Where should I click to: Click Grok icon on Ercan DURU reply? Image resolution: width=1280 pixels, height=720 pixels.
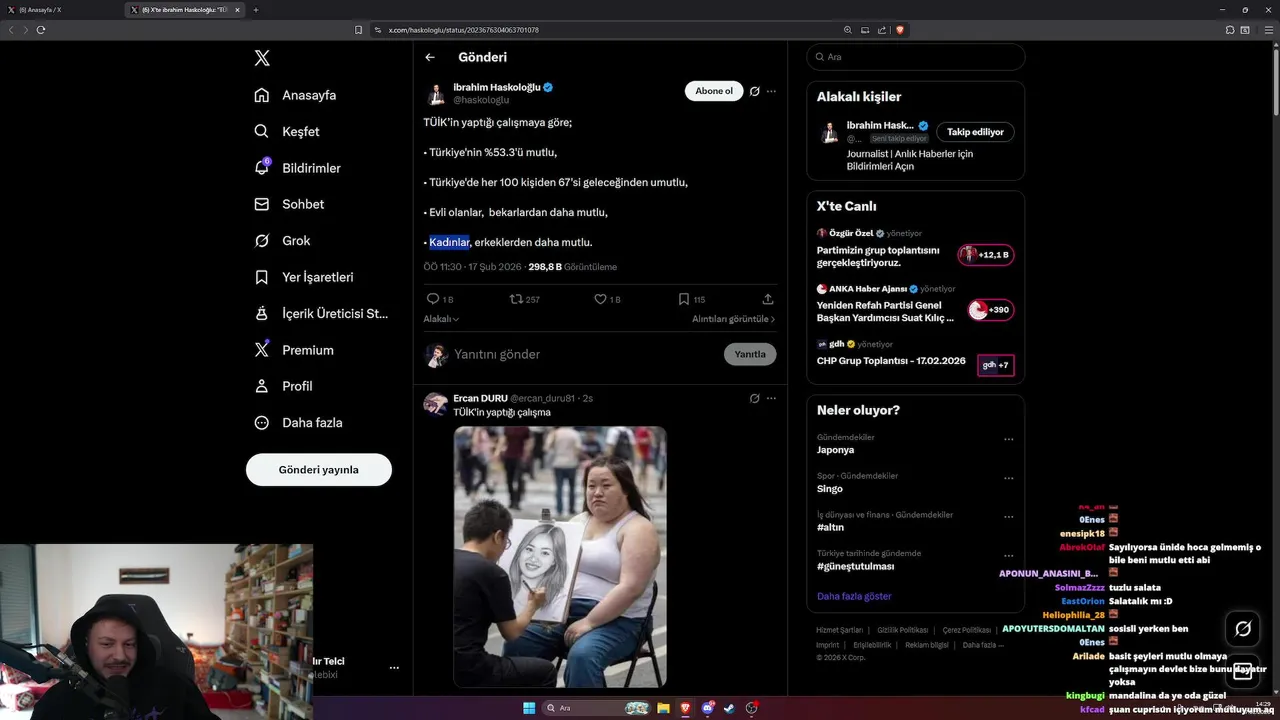[755, 398]
